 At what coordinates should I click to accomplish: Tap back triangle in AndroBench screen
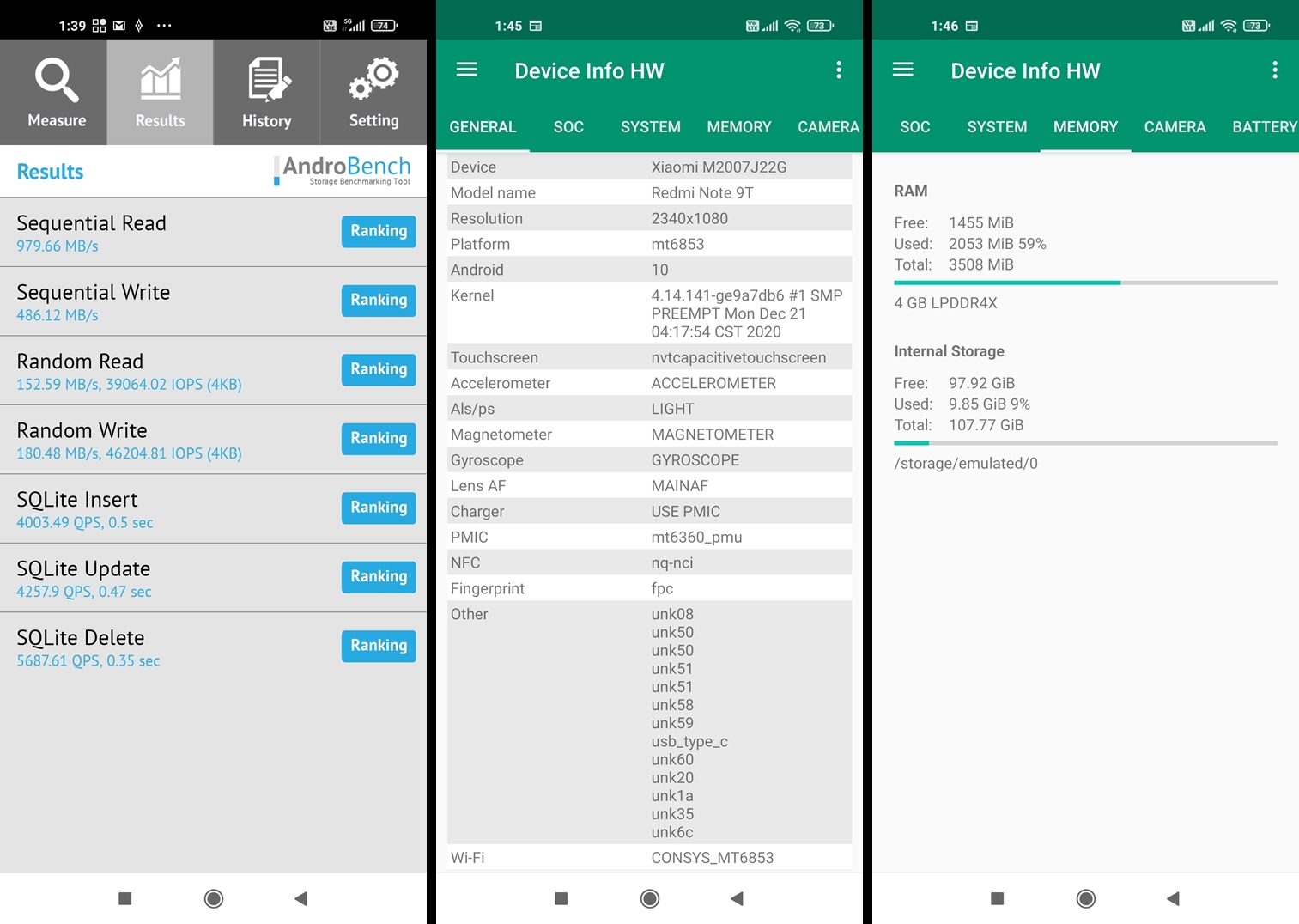pos(300,898)
